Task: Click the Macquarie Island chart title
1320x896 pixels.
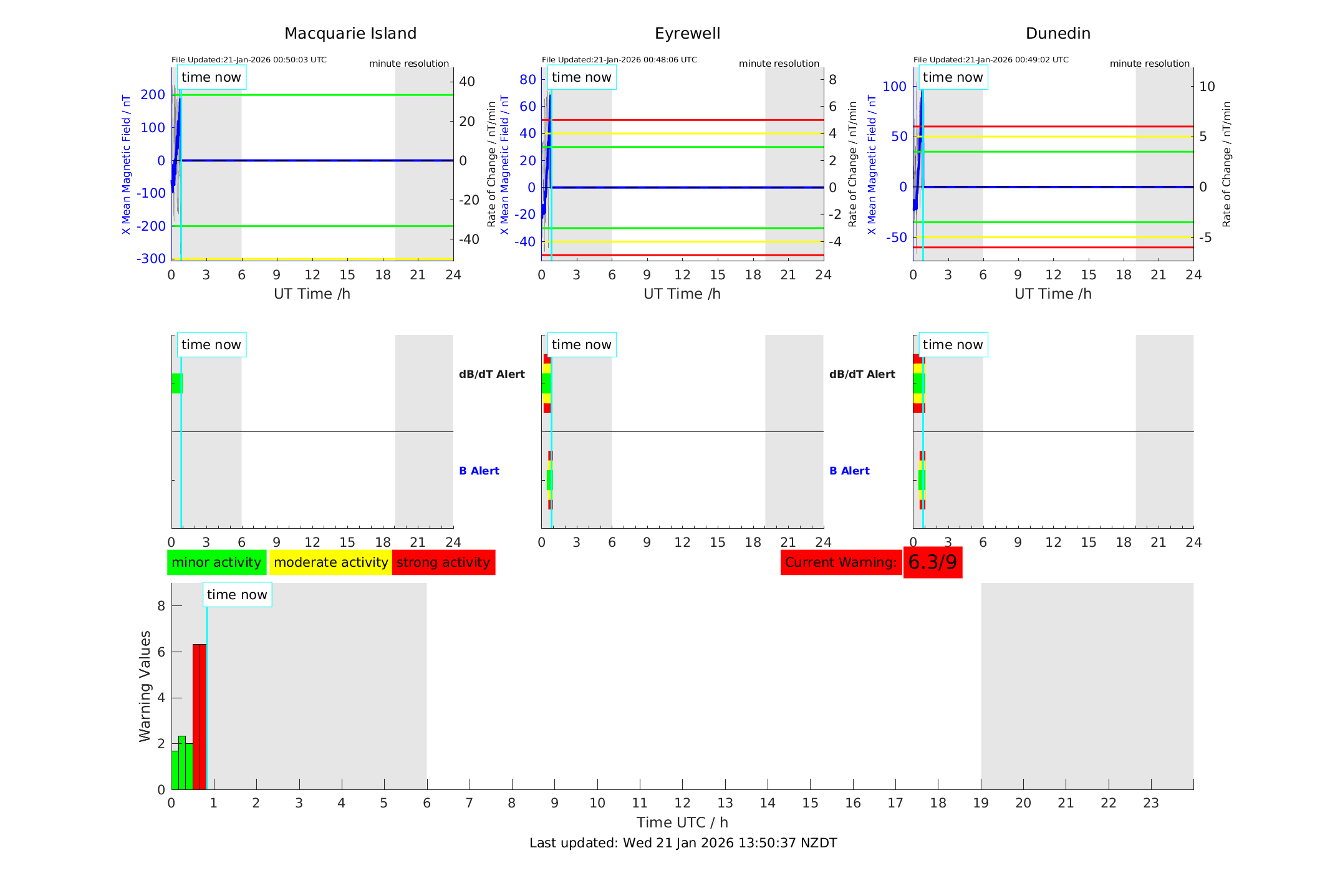Action: (x=350, y=34)
